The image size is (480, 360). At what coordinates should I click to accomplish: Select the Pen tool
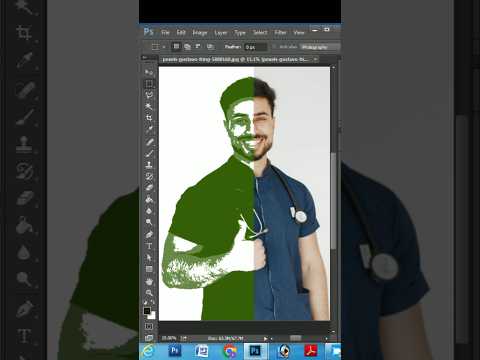149,235
